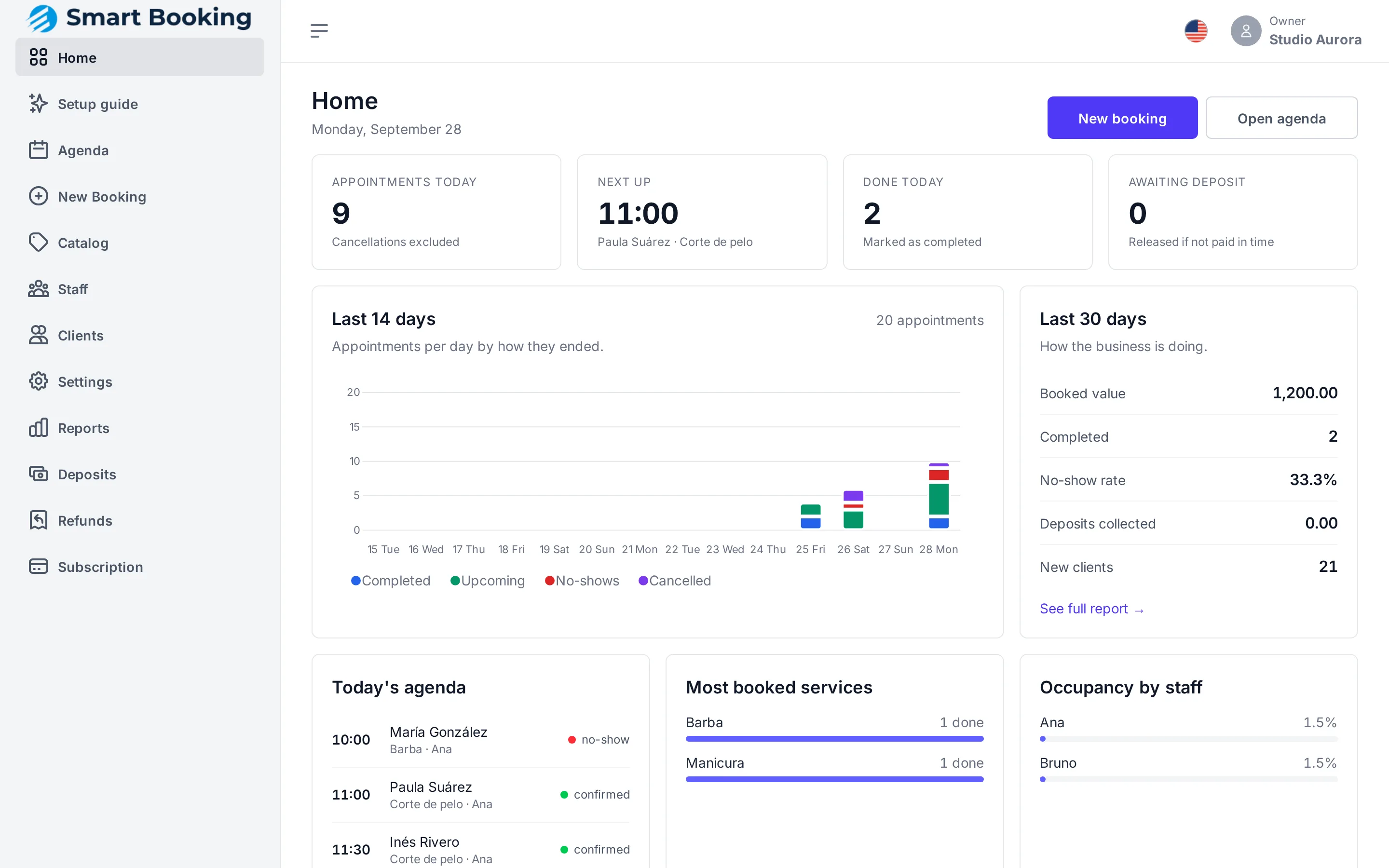Click the Catalog tag icon
Image resolution: width=1389 pixels, height=868 pixels.
(39, 242)
